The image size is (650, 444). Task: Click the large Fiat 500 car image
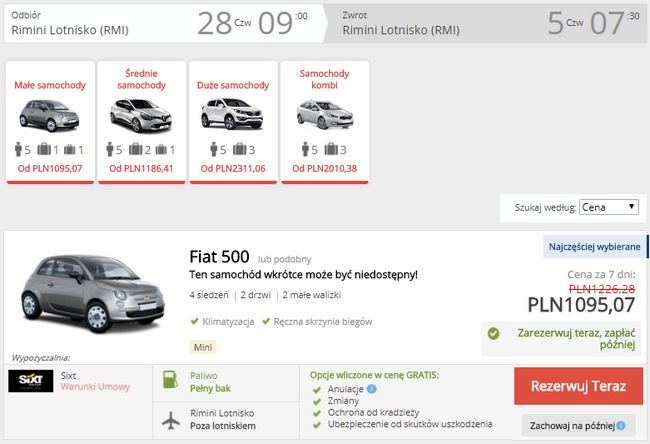[93, 294]
